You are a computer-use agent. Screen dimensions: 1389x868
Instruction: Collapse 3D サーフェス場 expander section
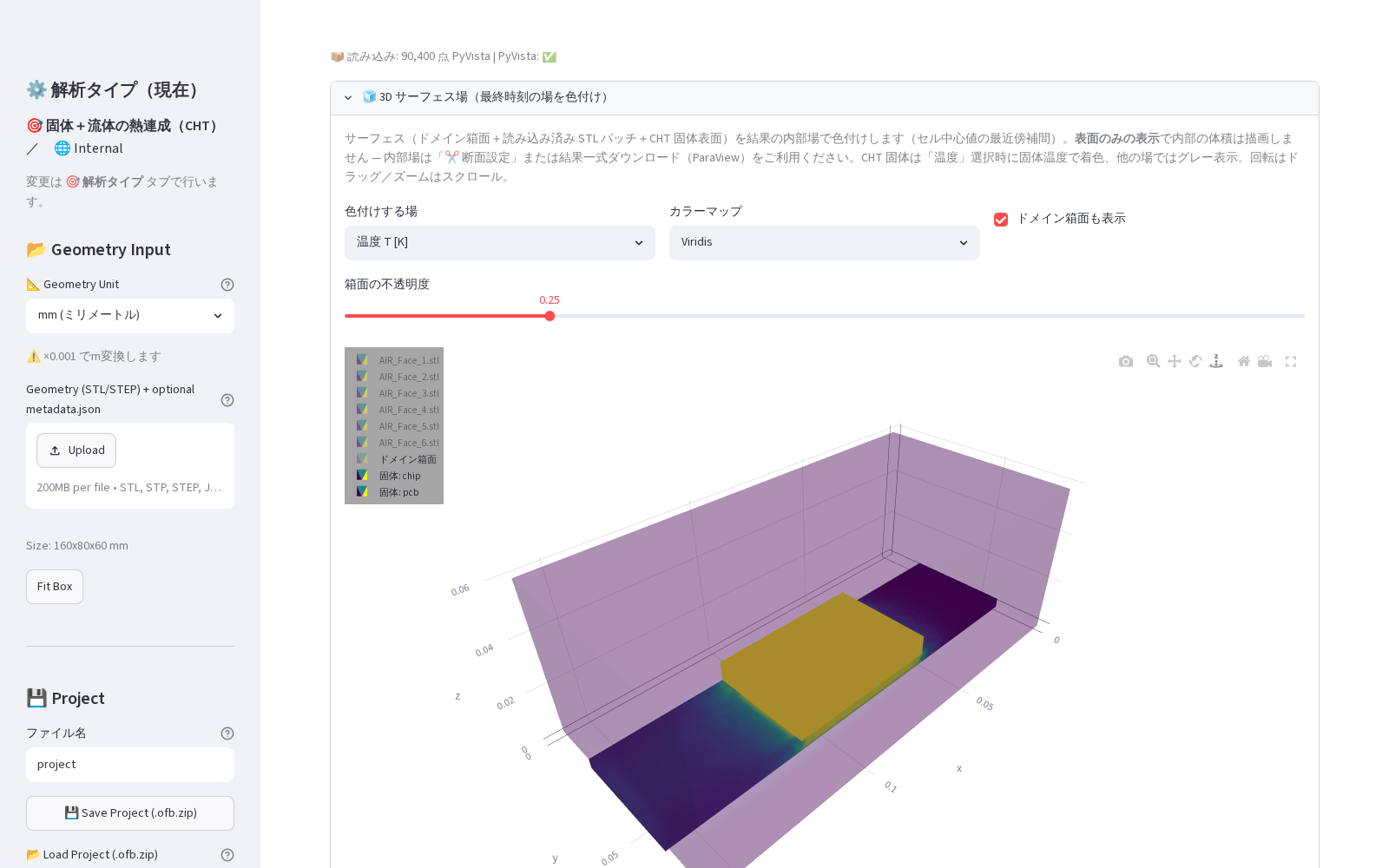coord(825,98)
